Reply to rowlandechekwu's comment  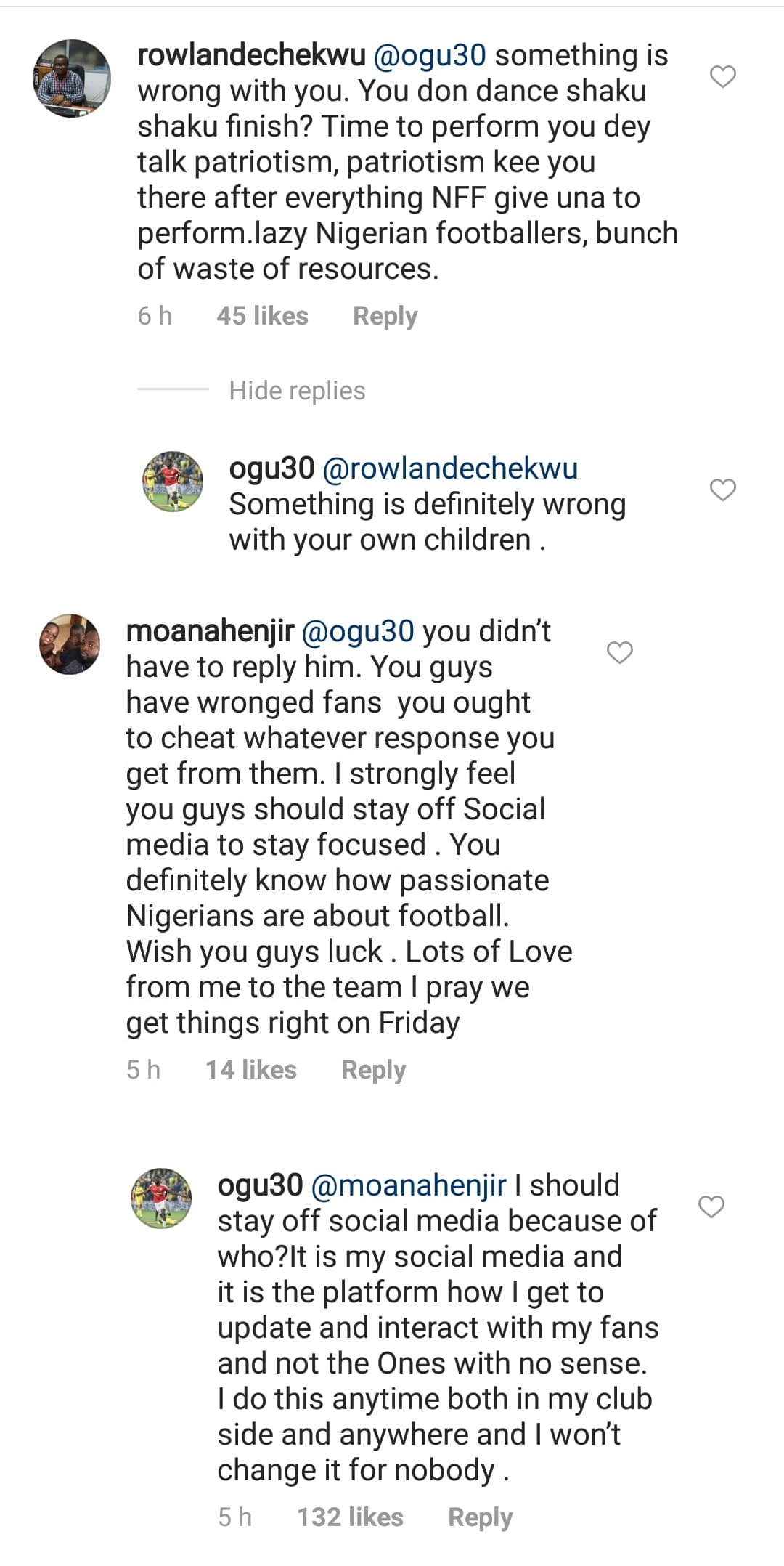pos(385,316)
